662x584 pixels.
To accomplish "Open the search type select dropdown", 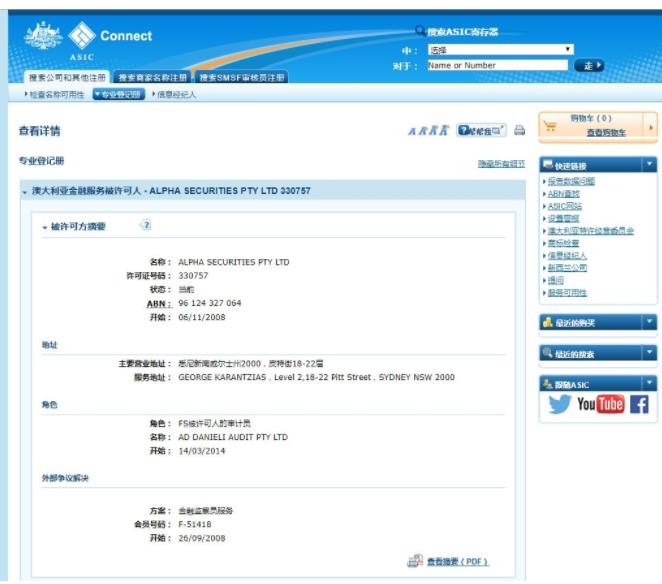I will [x=500, y=49].
